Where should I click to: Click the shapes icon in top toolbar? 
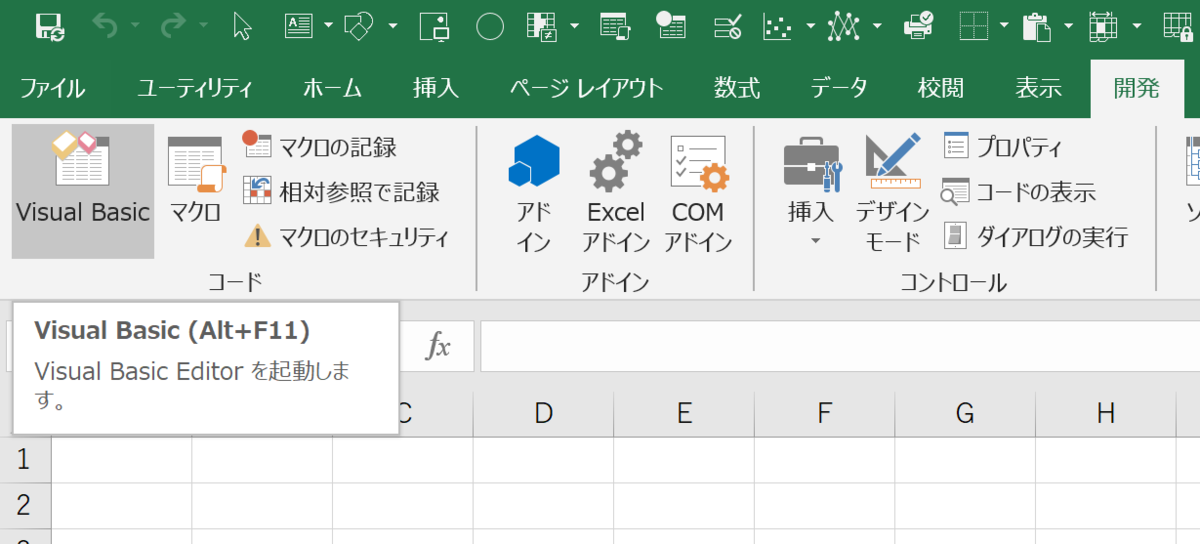pos(359,26)
